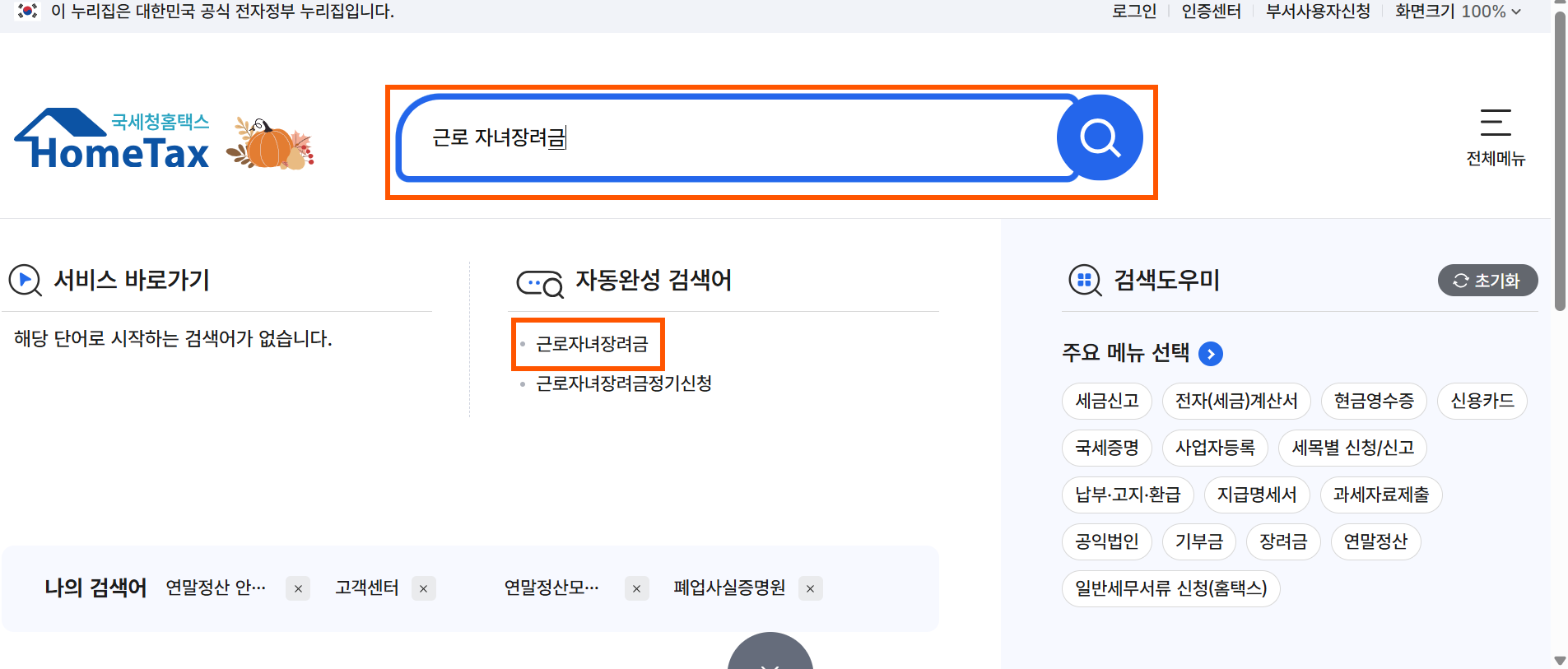Click the blue magnifier search button
This screenshot has width=1568, height=669.
click(1100, 137)
